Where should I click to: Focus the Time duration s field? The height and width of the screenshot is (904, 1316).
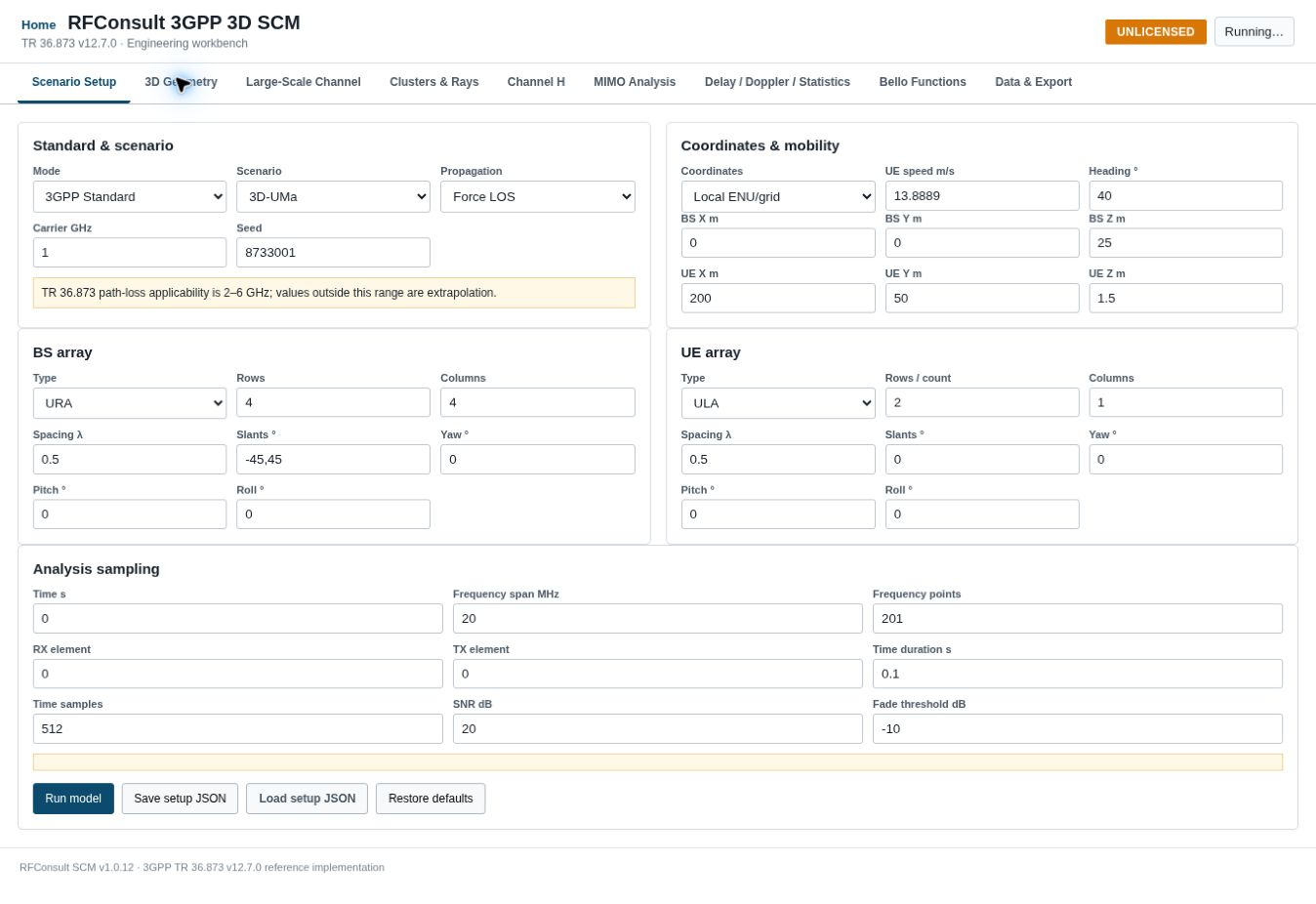(x=1078, y=674)
